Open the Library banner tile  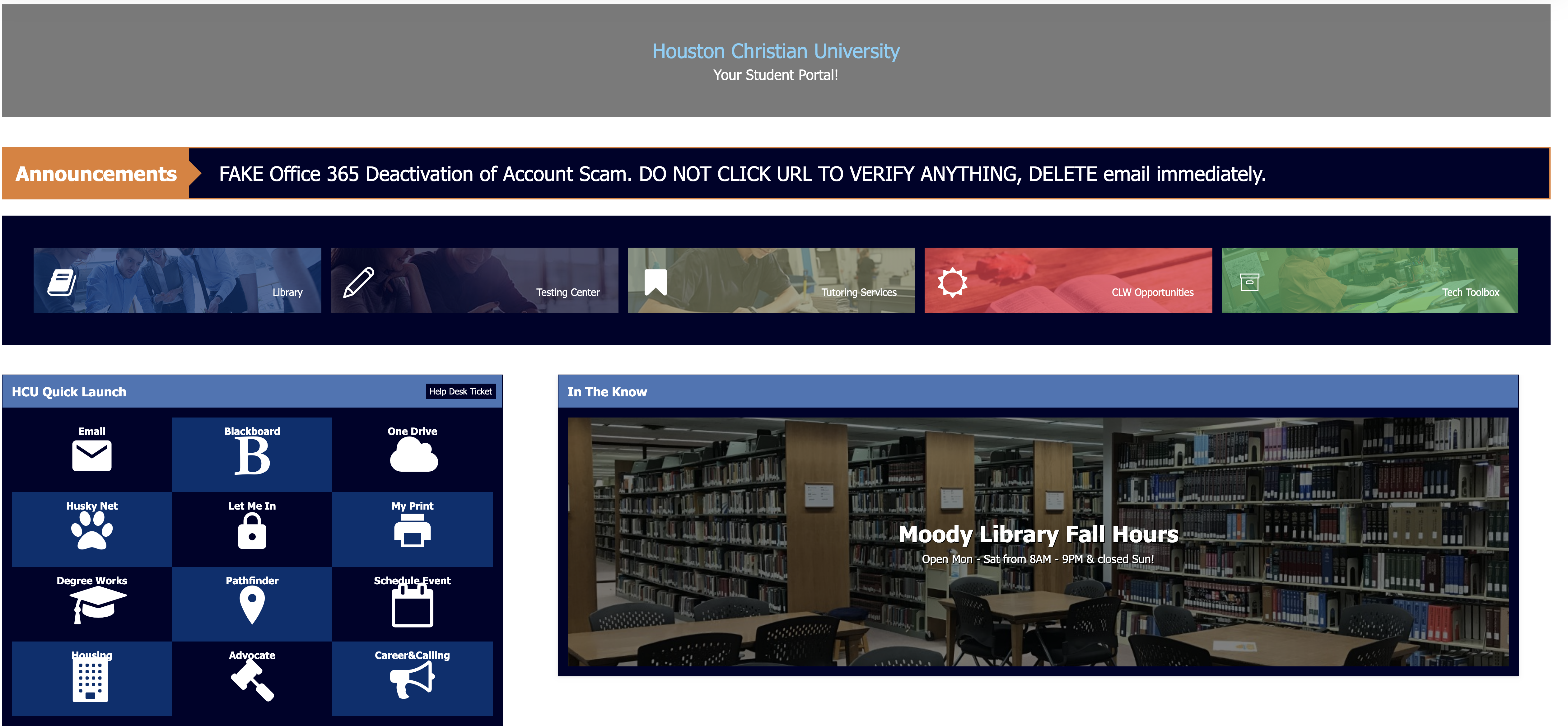coord(177,280)
